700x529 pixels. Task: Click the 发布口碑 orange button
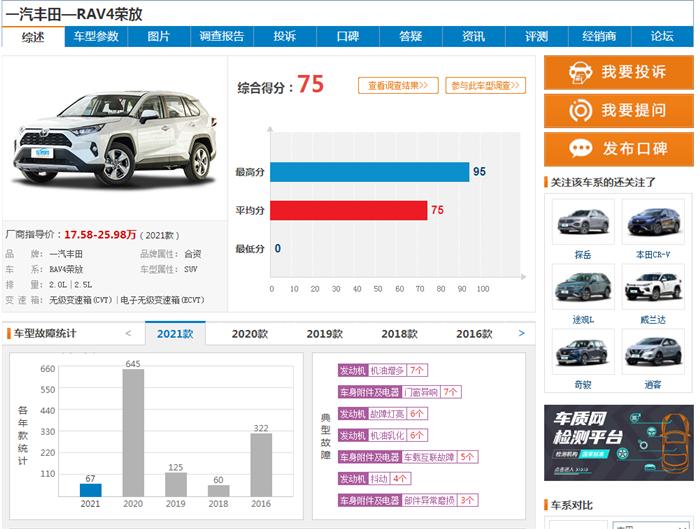pyautogui.click(x=619, y=149)
